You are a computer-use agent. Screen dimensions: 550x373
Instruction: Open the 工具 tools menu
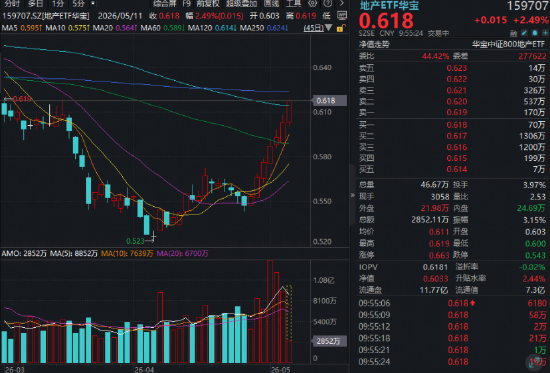point(294,4)
